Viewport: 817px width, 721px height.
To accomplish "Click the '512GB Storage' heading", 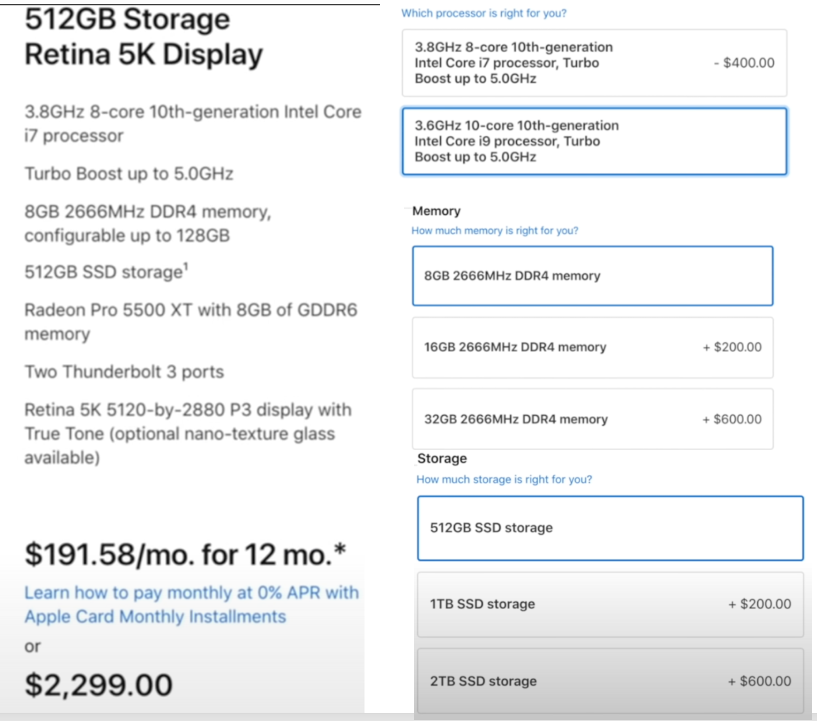I will tap(127, 19).
